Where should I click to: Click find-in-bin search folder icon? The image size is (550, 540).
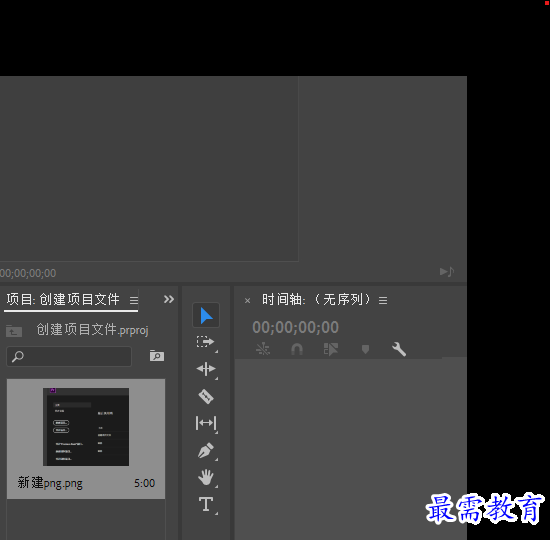click(x=157, y=355)
